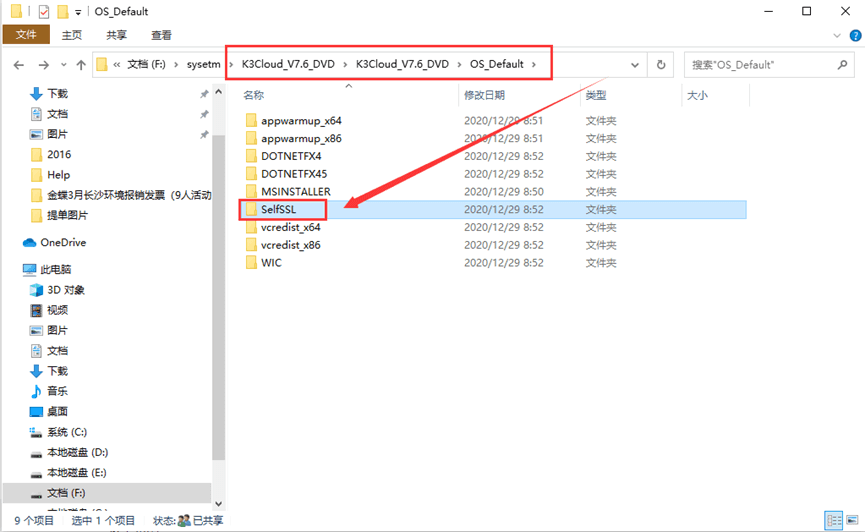Click sidebar scrollbar down arrow
The height and width of the screenshot is (532, 865).
tap(218, 504)
